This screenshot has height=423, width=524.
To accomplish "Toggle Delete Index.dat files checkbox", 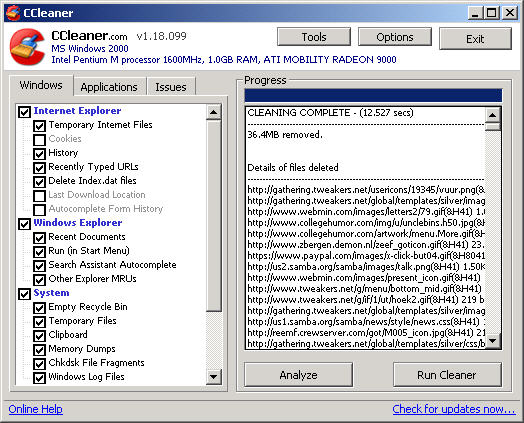I will click(x=39, y=182).
